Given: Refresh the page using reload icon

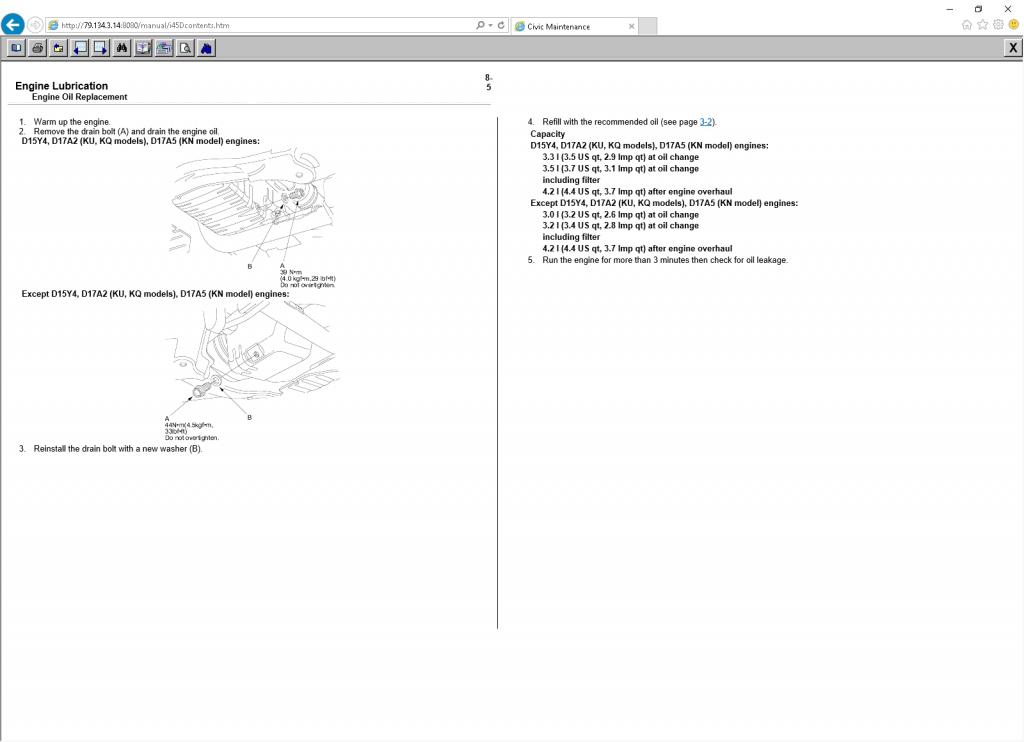Looking at the screenshot, I should (x=501, y=25).
